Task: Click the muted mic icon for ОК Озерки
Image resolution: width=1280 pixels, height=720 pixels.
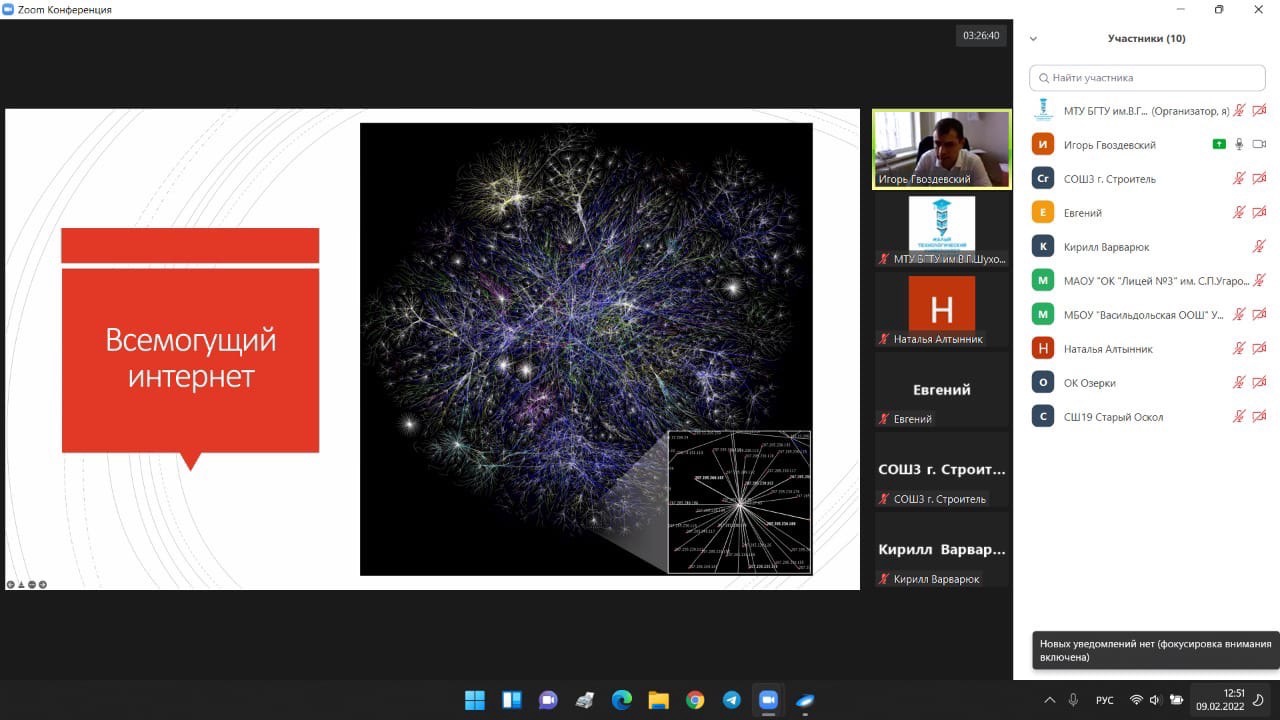Action: [1239, 382]
